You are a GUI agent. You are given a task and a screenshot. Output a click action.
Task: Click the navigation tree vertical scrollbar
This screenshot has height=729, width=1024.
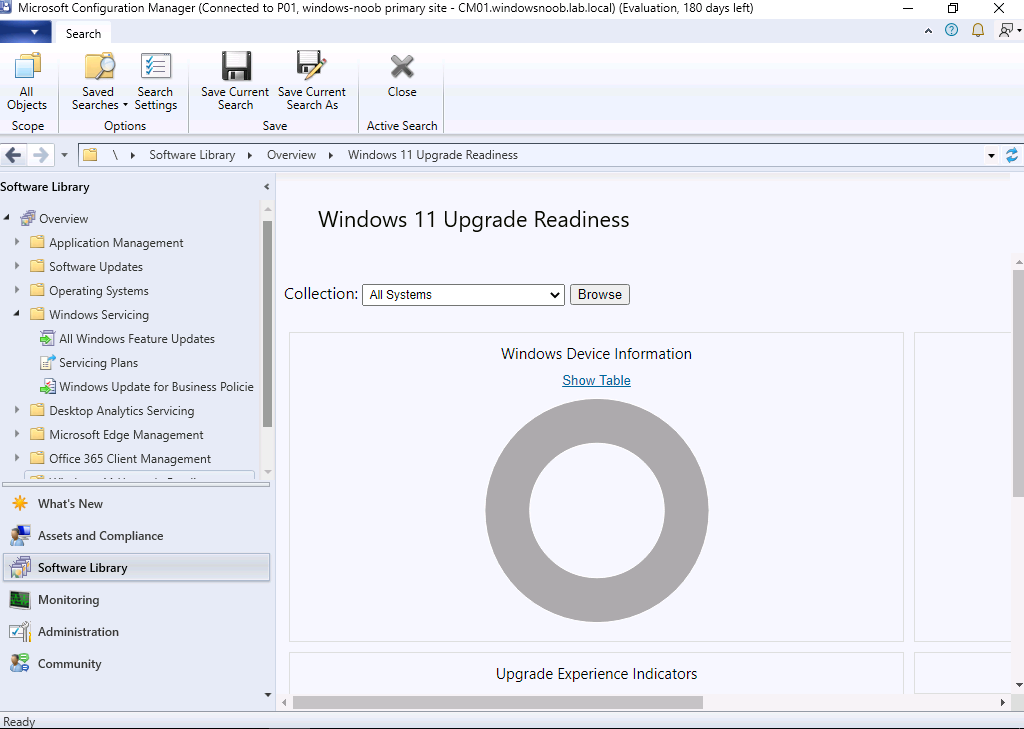click(x=266, y=323)
